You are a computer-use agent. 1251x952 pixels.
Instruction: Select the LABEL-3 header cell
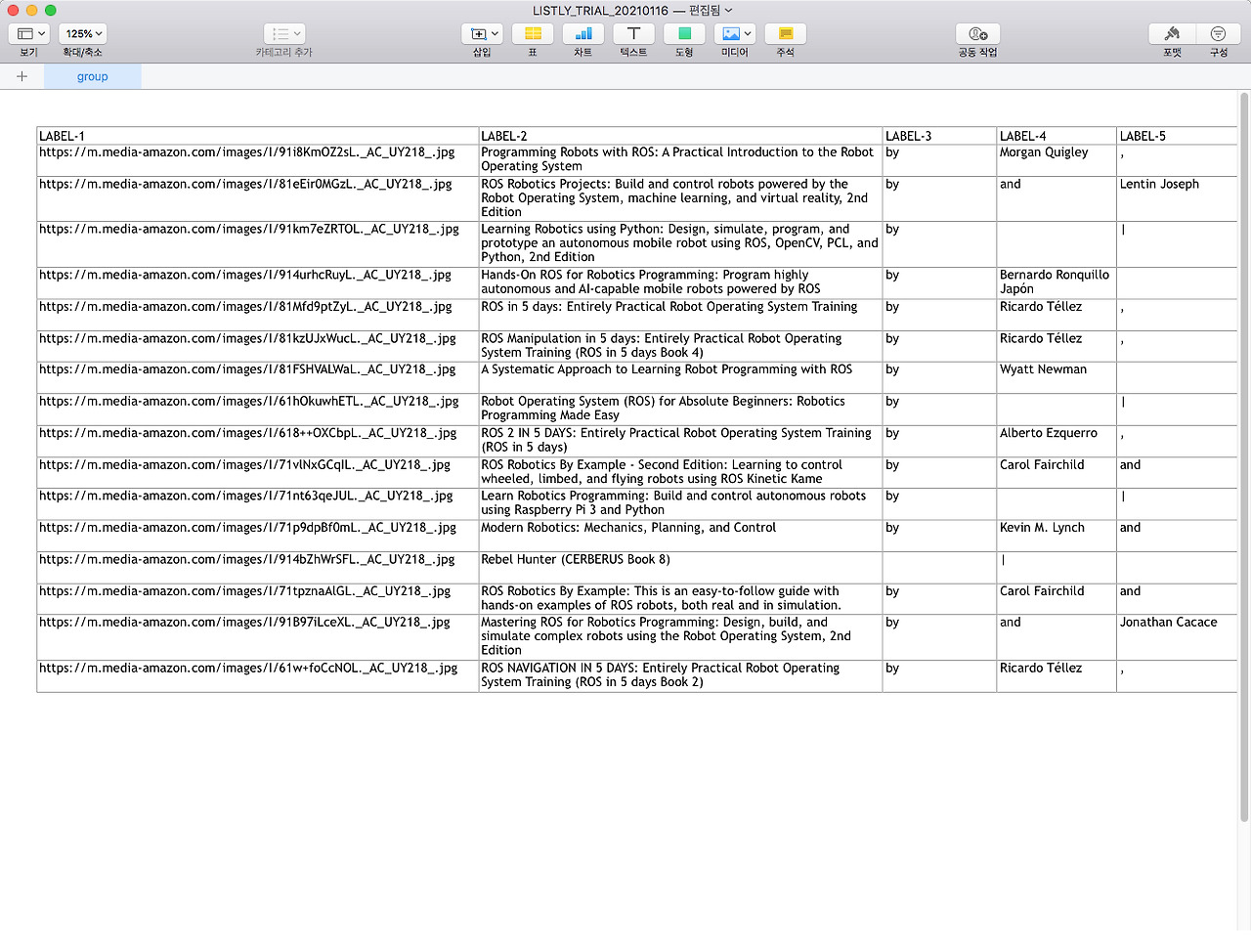(x=939, y=136)
